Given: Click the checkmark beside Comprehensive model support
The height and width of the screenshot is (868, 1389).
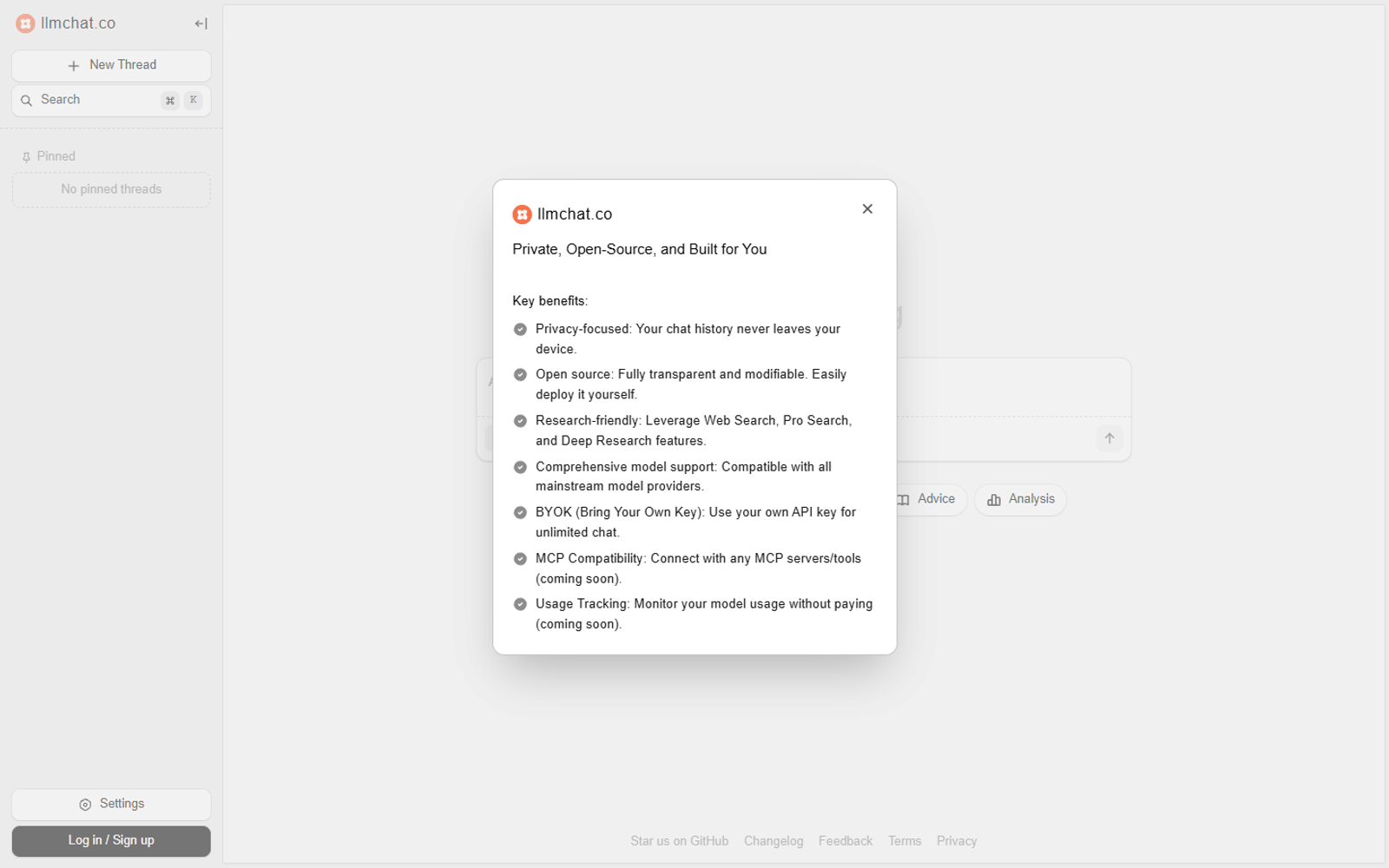Looking at the screenshot, I should pyautogui.click(x=520, y=467).
